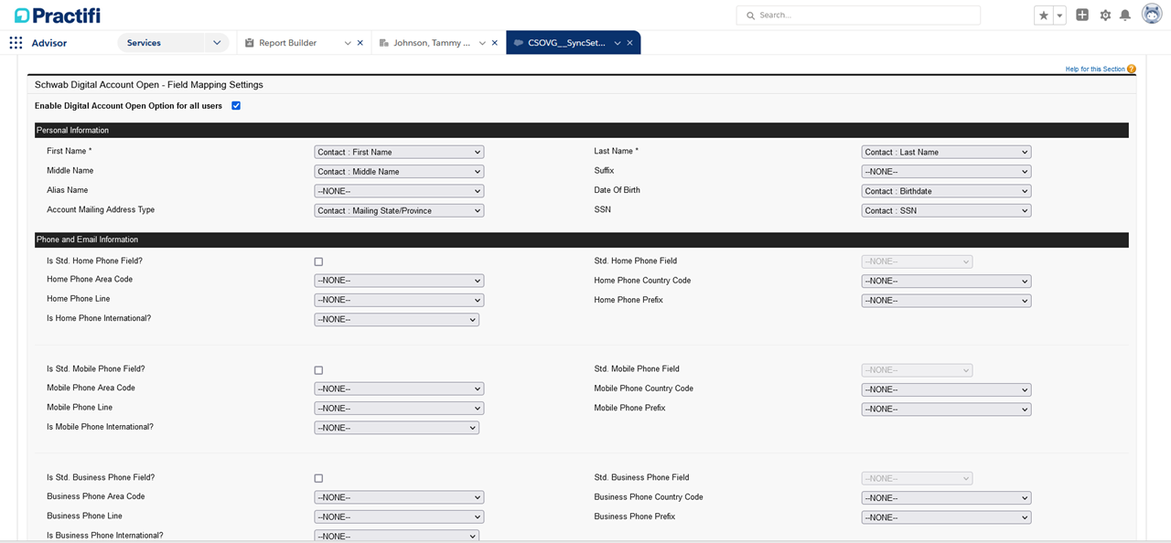Check Is Std. Mobile Phone Field checkbox

tap(319, 370)
